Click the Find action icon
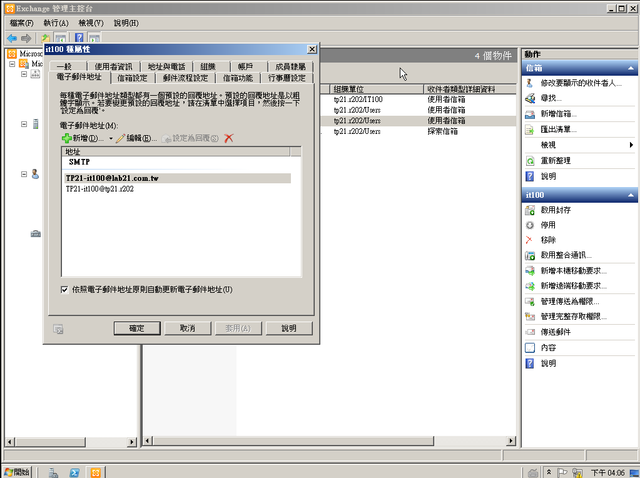Viewport: 640px width, 478px height. pyautogui.click(x=530, y=98)
